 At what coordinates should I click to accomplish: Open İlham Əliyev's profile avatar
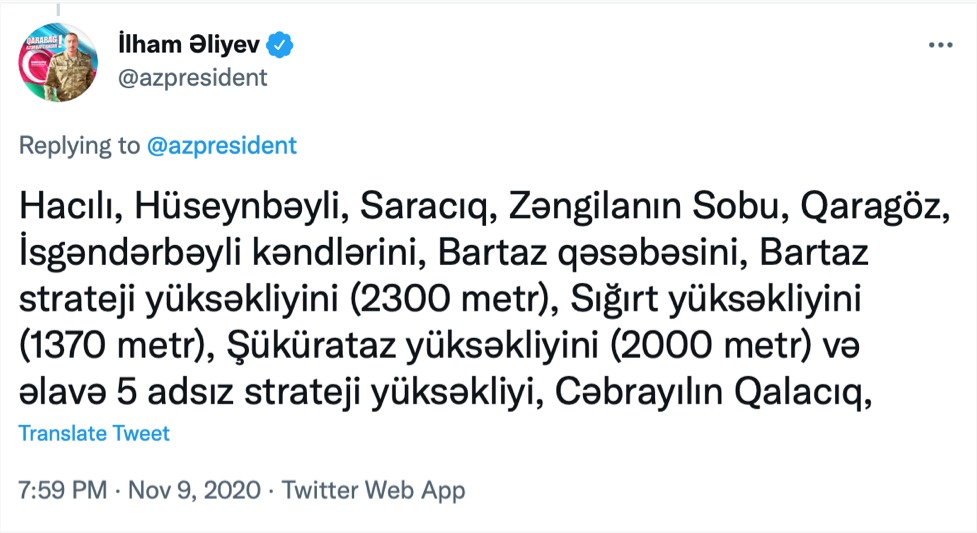click(59, 63)
